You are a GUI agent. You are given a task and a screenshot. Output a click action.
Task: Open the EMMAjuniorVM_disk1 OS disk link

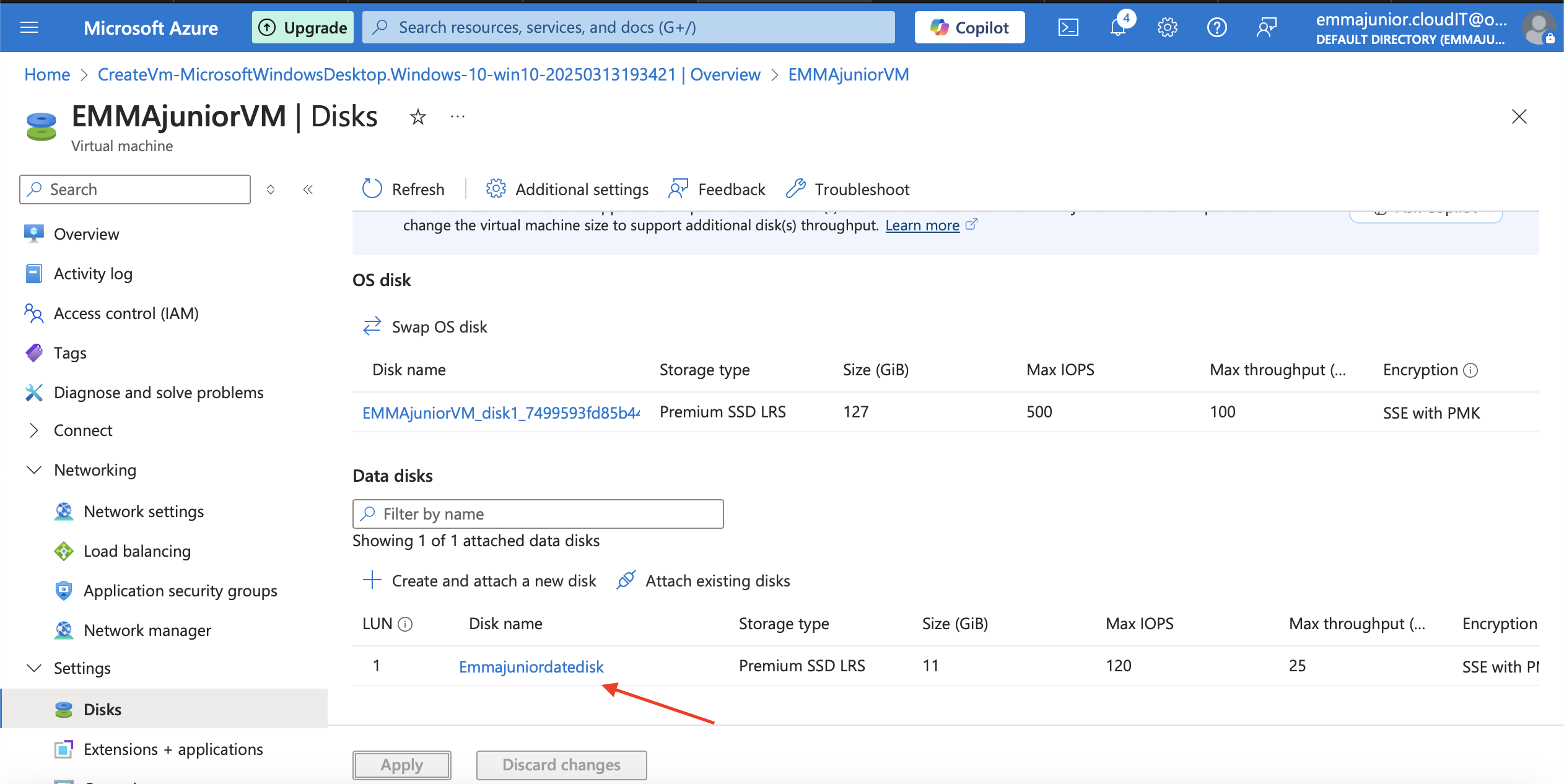[501, 412]
